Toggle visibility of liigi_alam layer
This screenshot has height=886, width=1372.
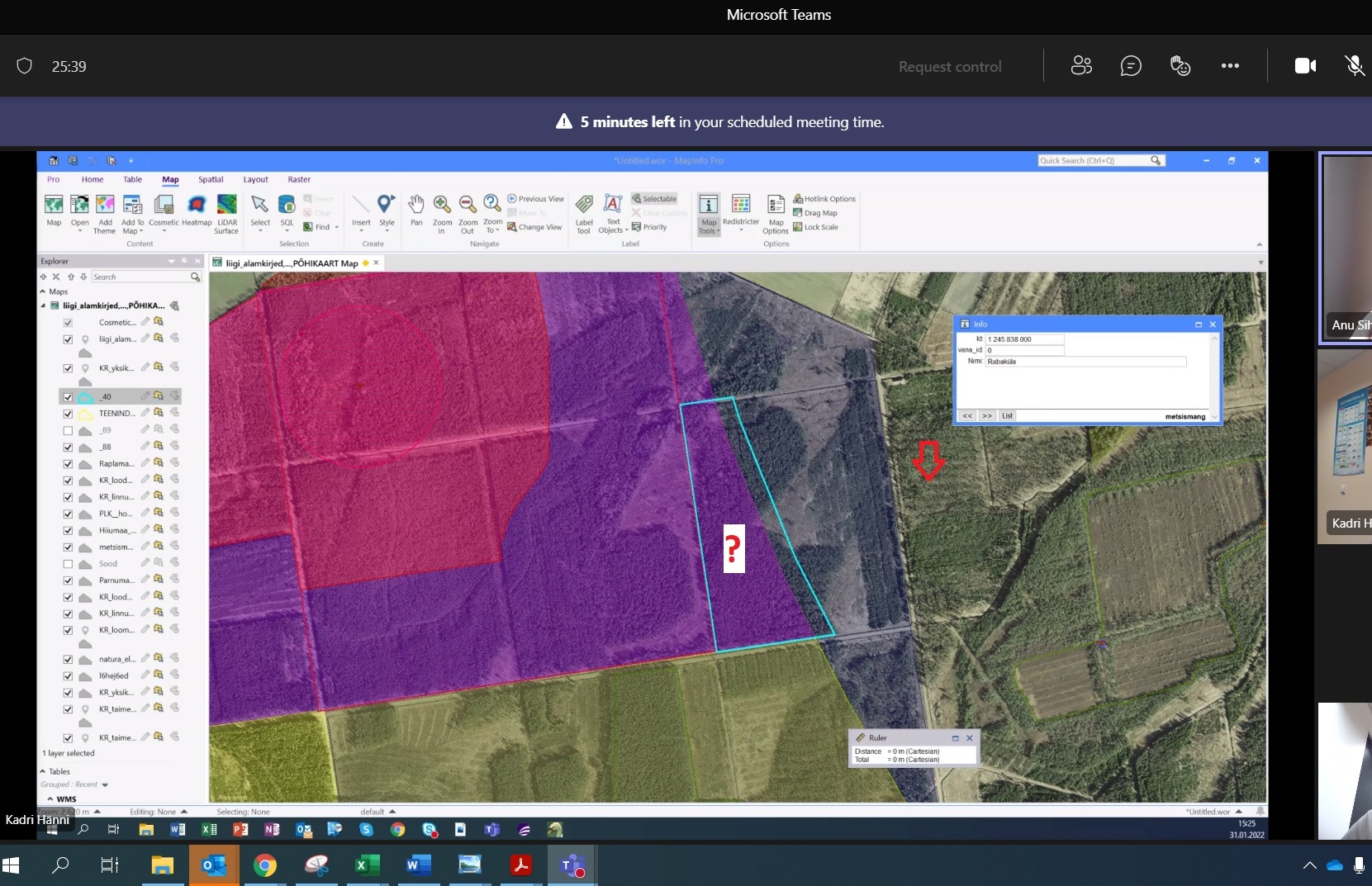[68, 339]
